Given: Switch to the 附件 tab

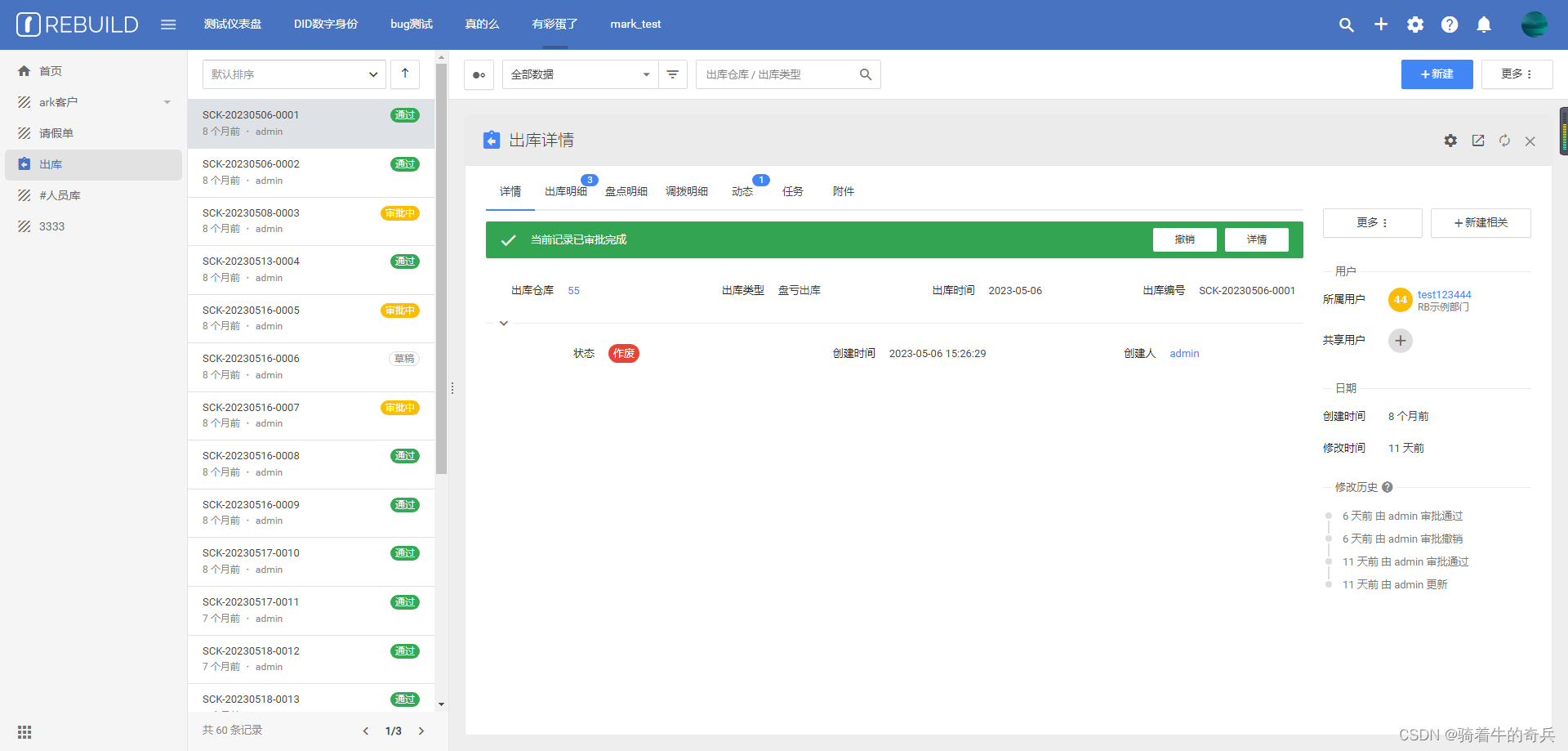Looking at the screenshot, I should pos(844,192).
